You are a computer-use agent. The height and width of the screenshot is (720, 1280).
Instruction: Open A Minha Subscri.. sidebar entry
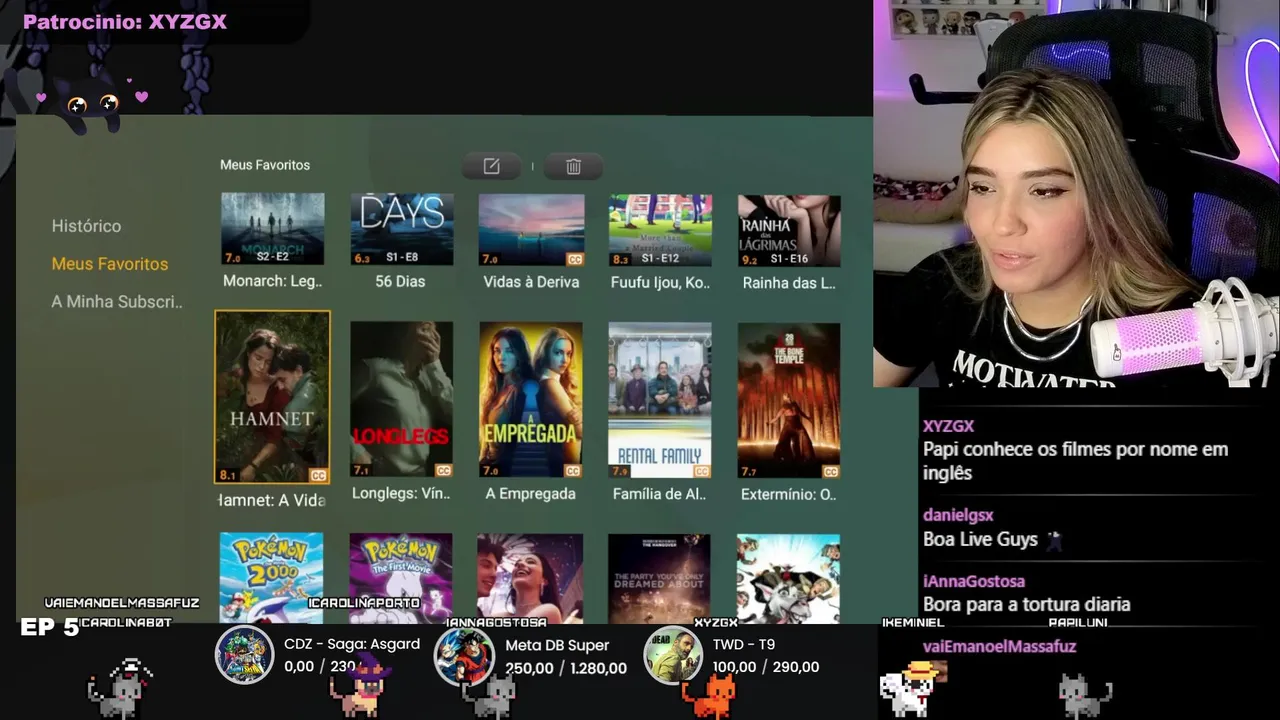tap(117, 301)
